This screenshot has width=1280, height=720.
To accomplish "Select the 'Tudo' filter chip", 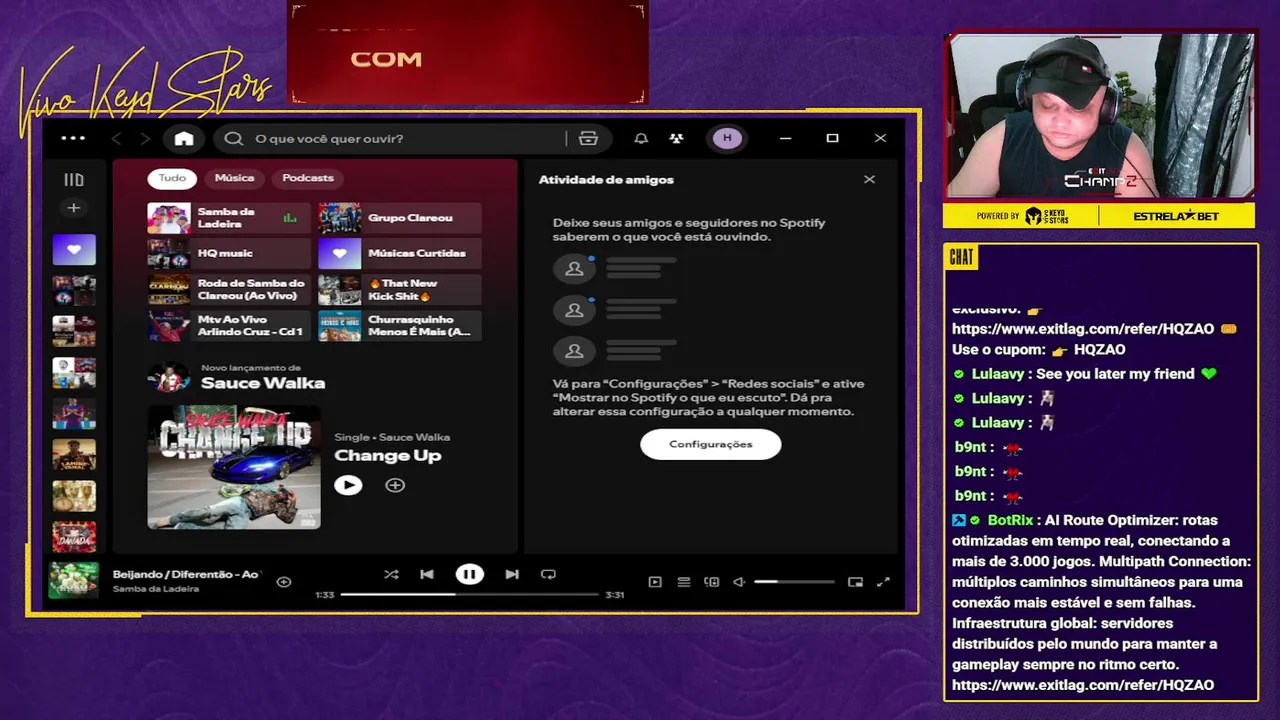I will click(x=172, y=178).
